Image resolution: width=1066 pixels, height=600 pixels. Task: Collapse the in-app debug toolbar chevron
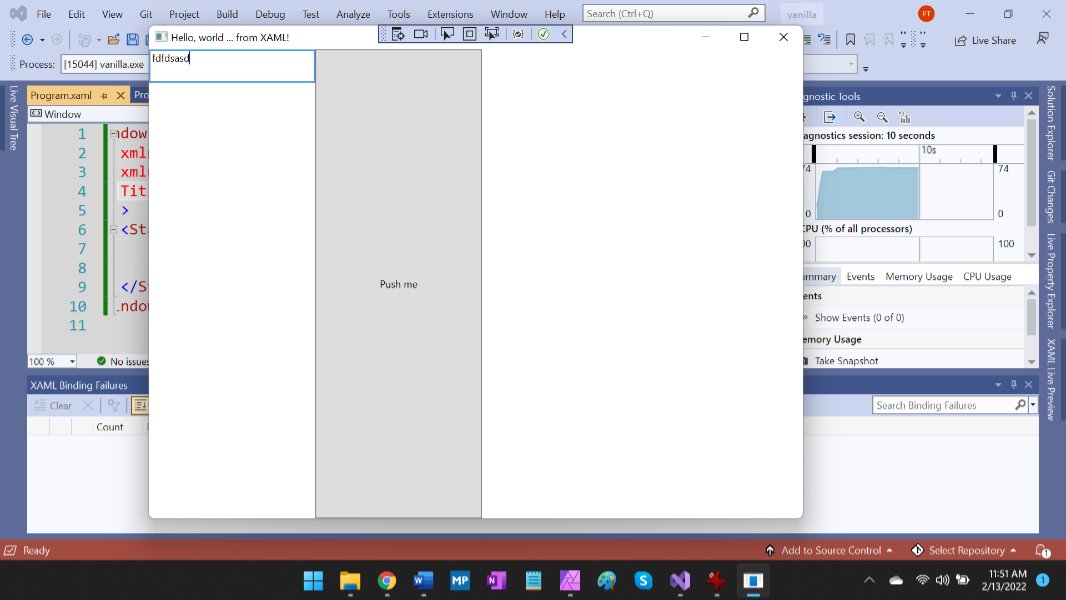564,34
